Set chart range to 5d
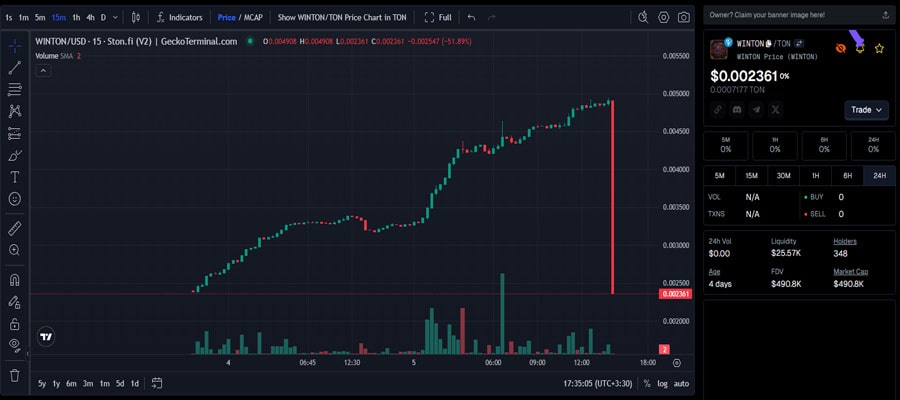The image size is (900, 400). [x=119, y=383]
